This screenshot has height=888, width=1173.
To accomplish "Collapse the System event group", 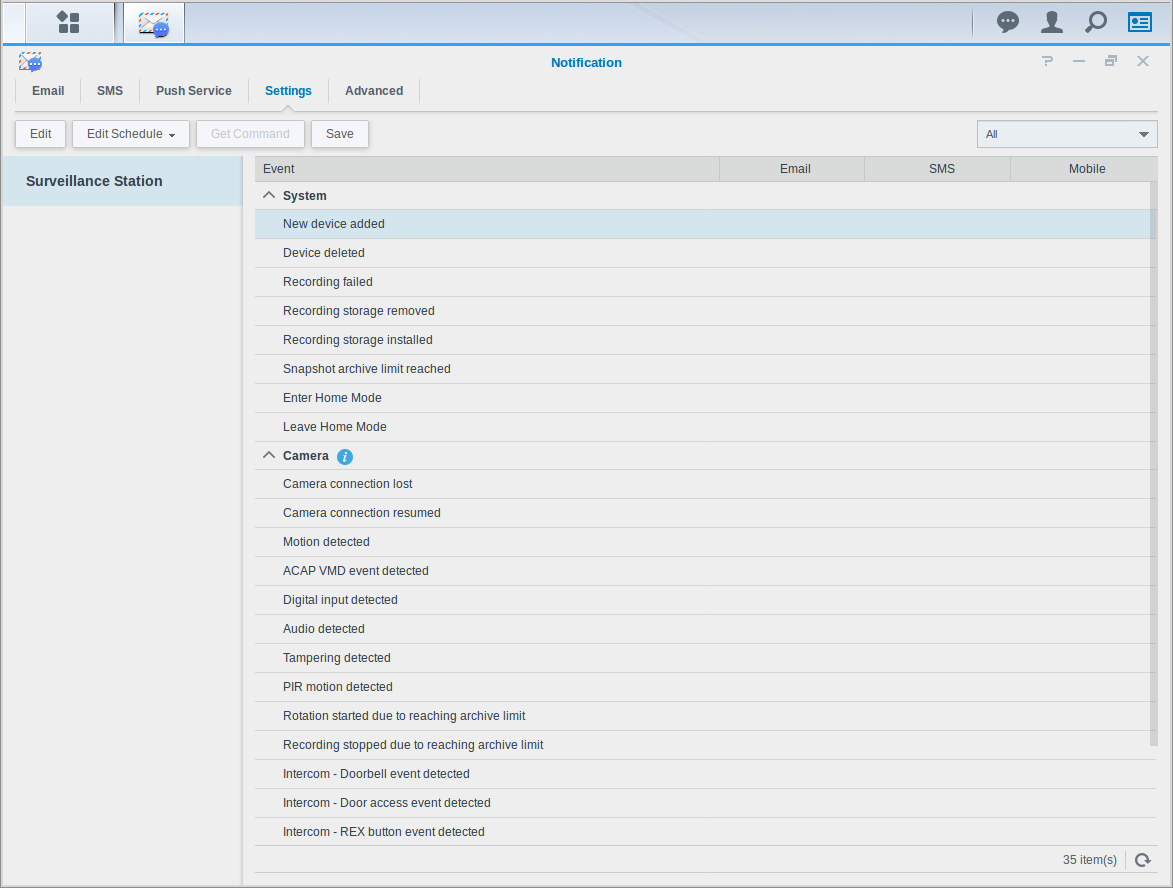I will tap(269, 195).
